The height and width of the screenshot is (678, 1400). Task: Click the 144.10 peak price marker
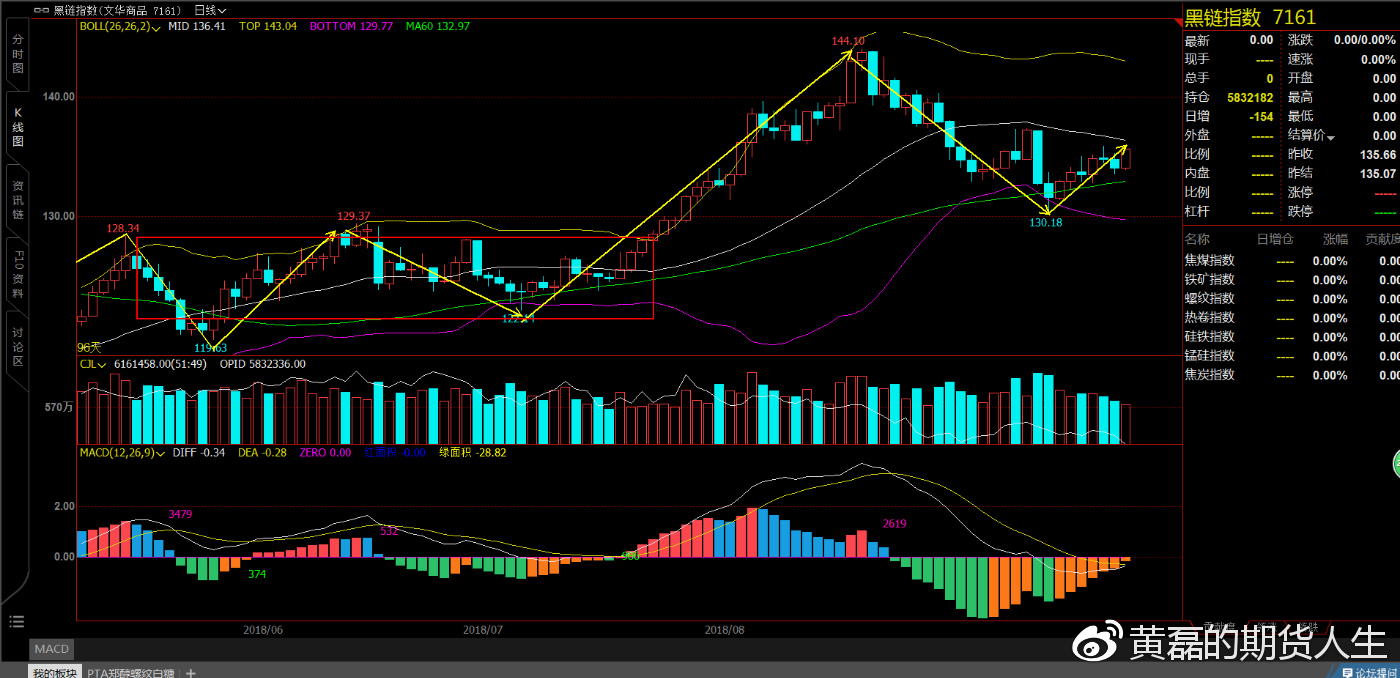(x=847, y=41)
